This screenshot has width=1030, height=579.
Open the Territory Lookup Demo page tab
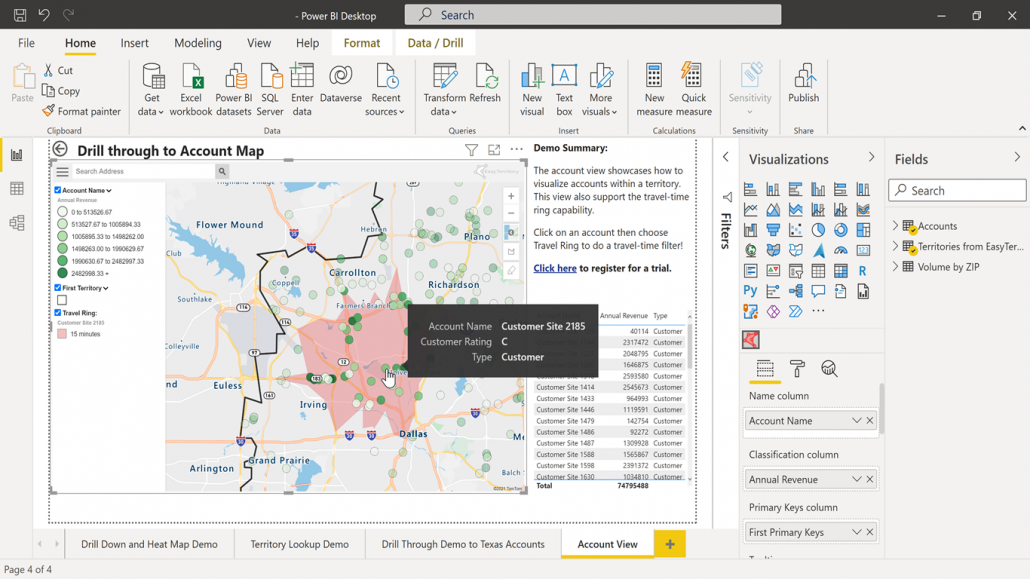coord(300,544)
